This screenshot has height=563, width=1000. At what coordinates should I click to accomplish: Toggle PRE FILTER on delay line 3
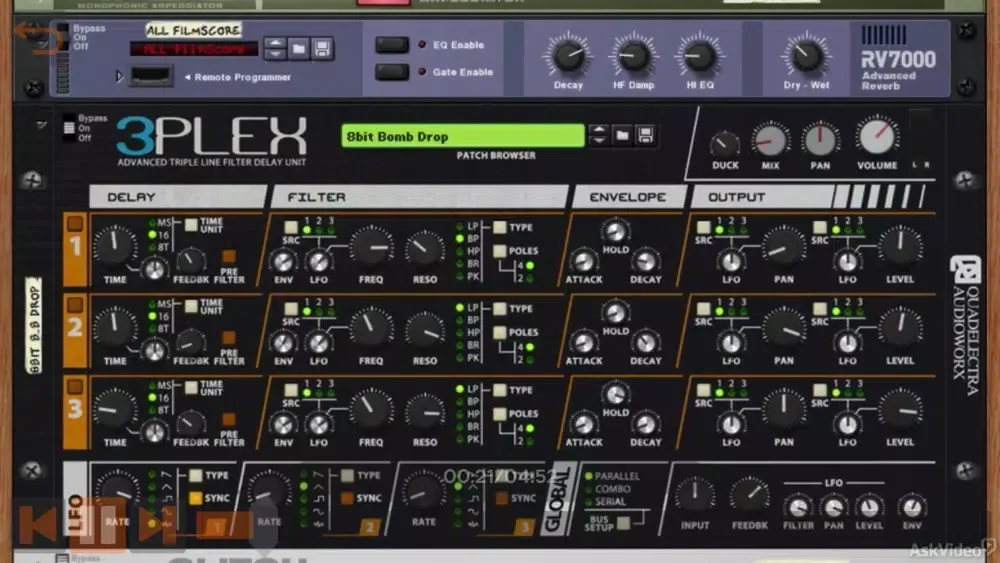click(228, 419)
